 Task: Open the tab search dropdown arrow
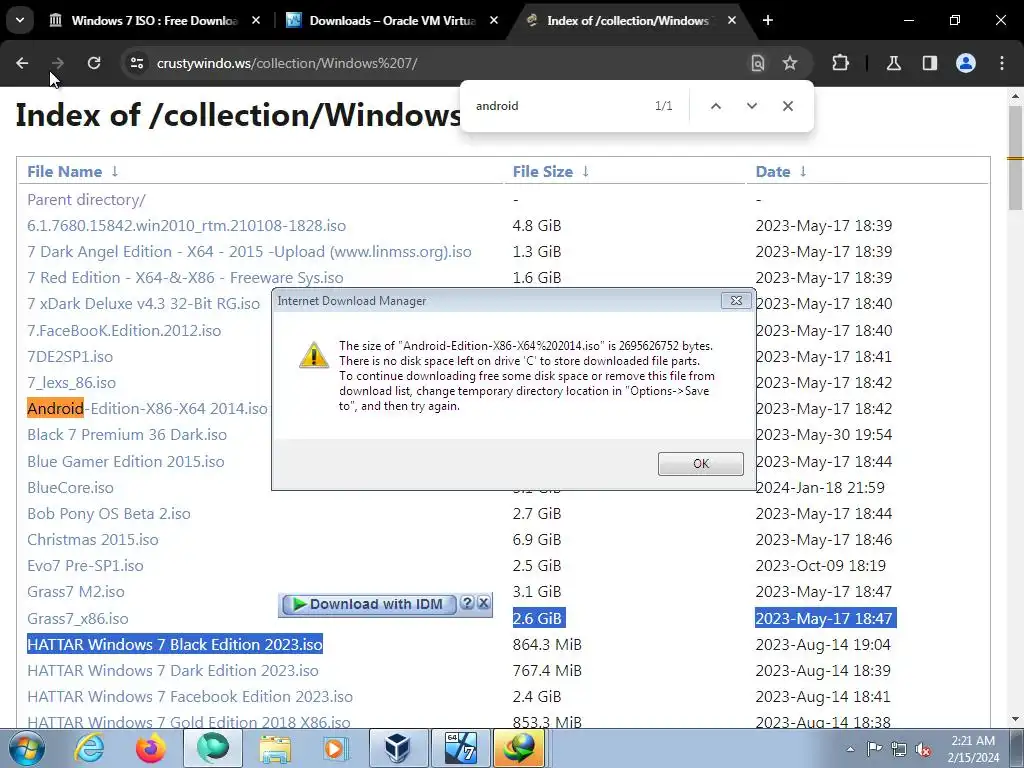[20, 20]
